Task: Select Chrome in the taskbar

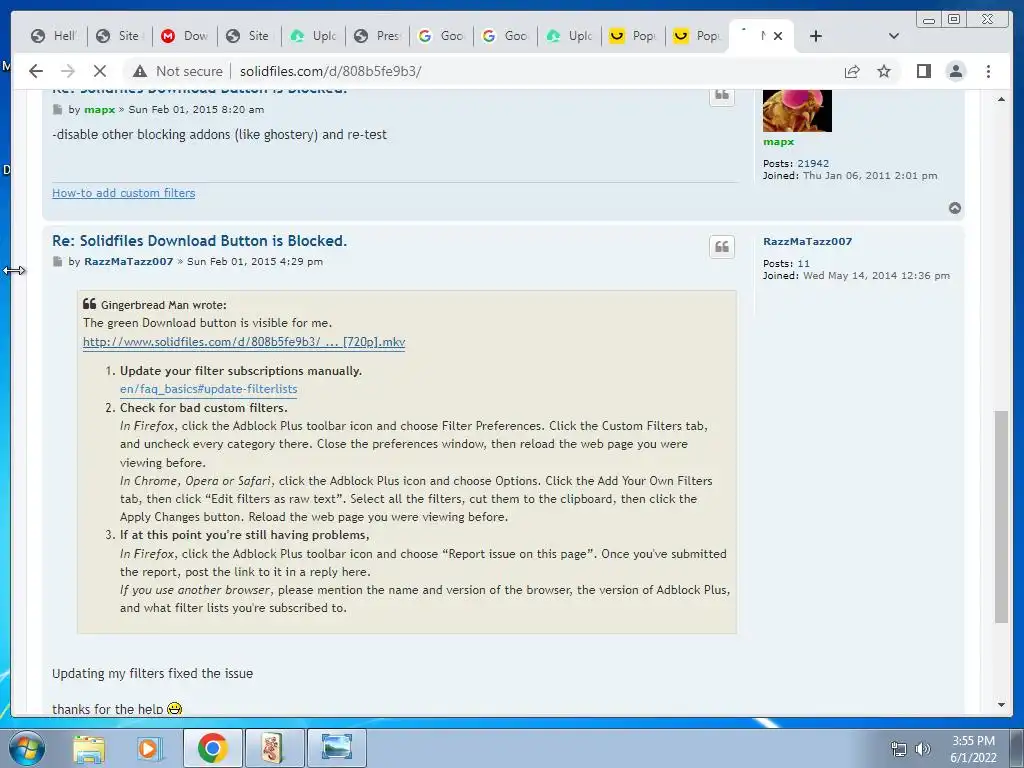Action: (212, 748)
